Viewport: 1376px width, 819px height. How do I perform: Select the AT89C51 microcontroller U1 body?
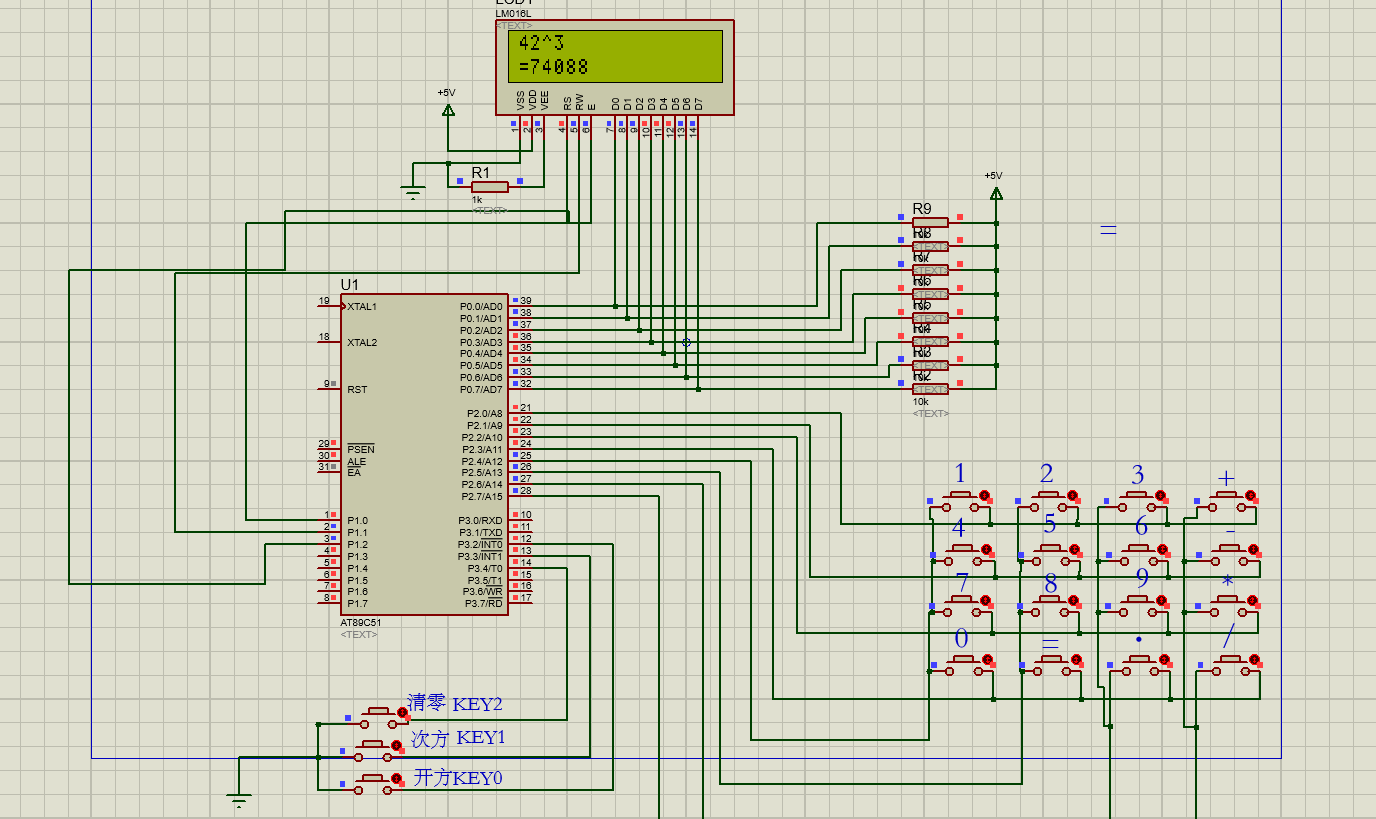pos(423,454)
